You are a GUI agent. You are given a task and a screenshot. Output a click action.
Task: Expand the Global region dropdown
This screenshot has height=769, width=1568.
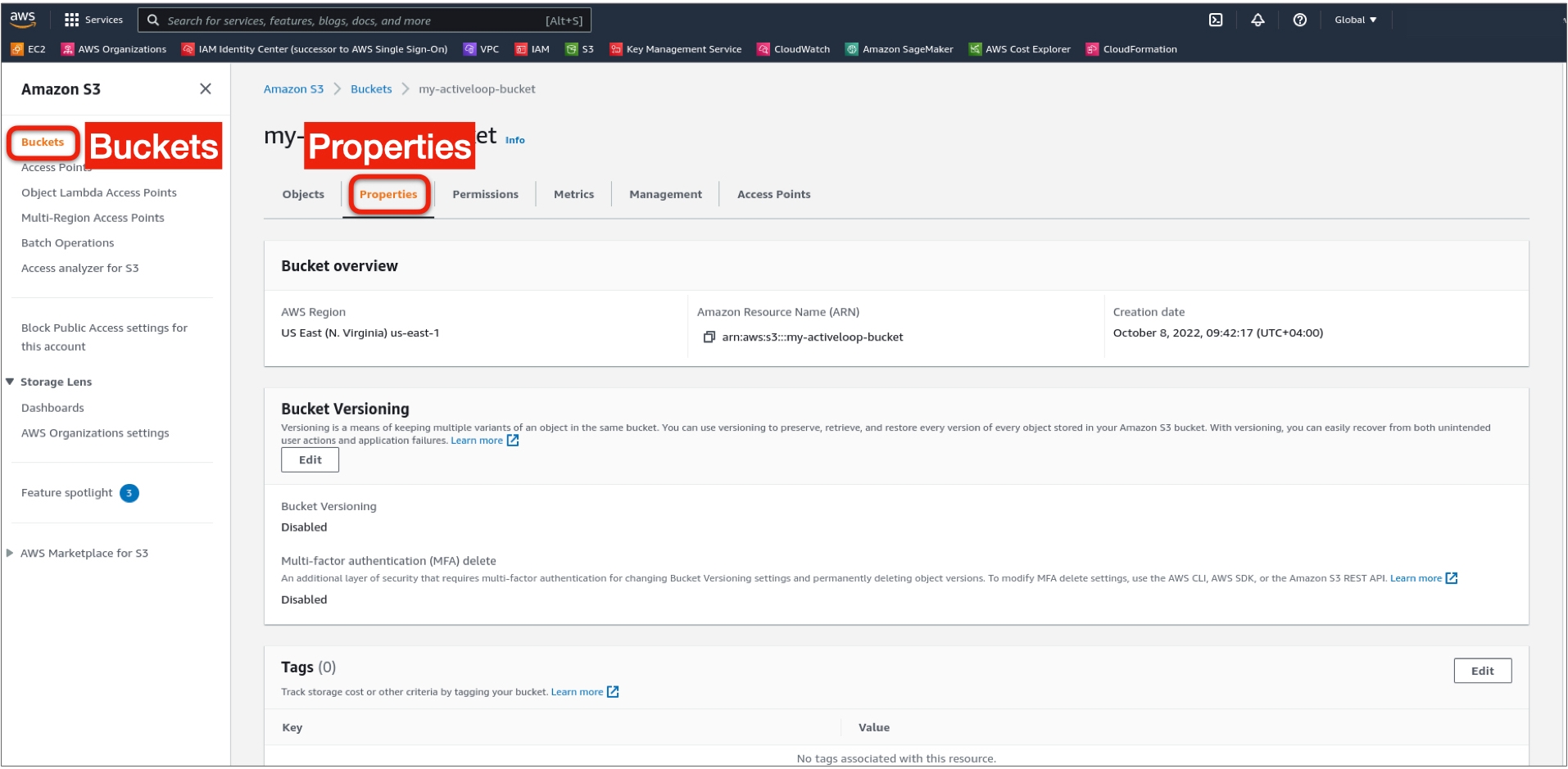1355,20
